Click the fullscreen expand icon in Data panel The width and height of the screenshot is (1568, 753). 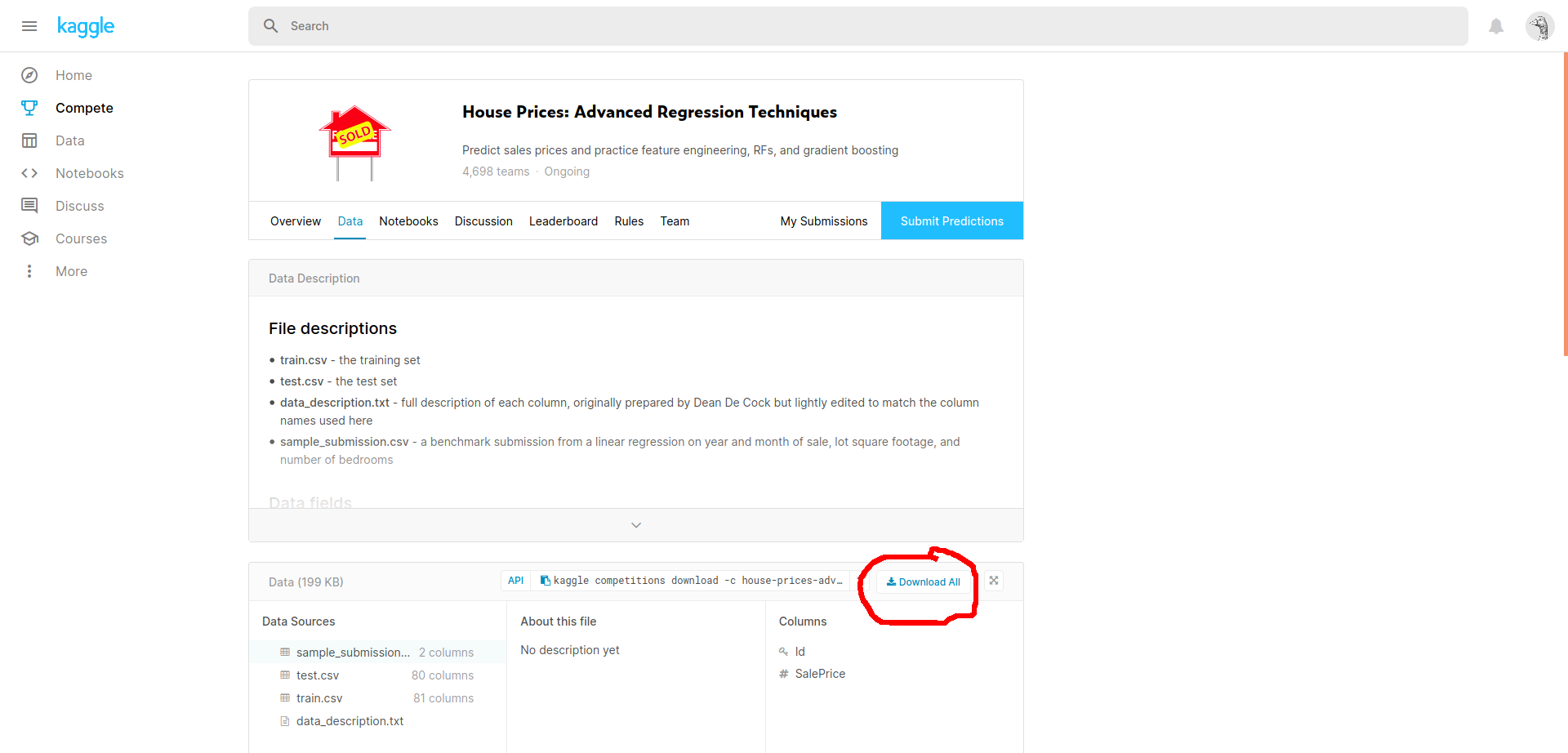pyautogui.click(x=994, y=581)
